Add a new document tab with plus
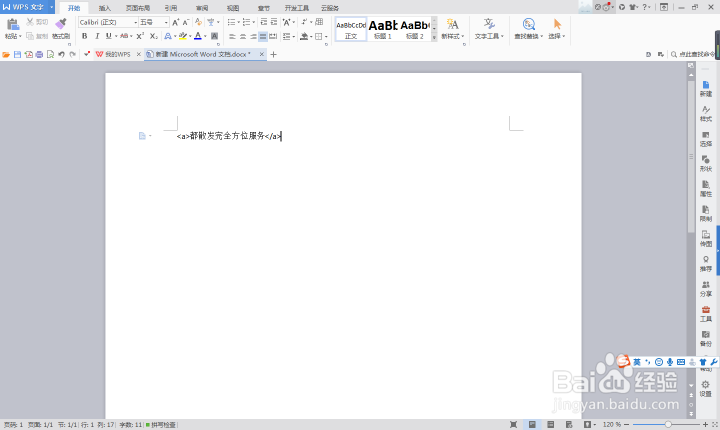This screenshot has width=720, height=430. (x=273, y=54)
